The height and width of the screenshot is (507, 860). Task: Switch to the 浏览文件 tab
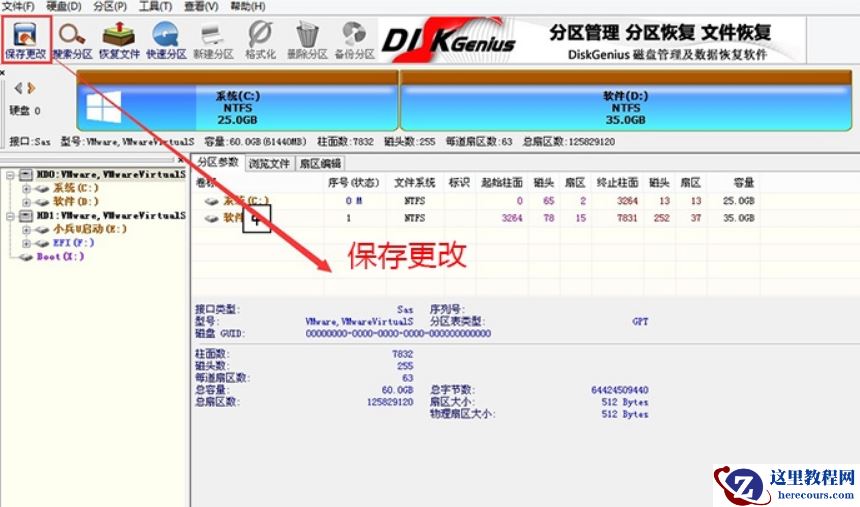coord(269,164)
